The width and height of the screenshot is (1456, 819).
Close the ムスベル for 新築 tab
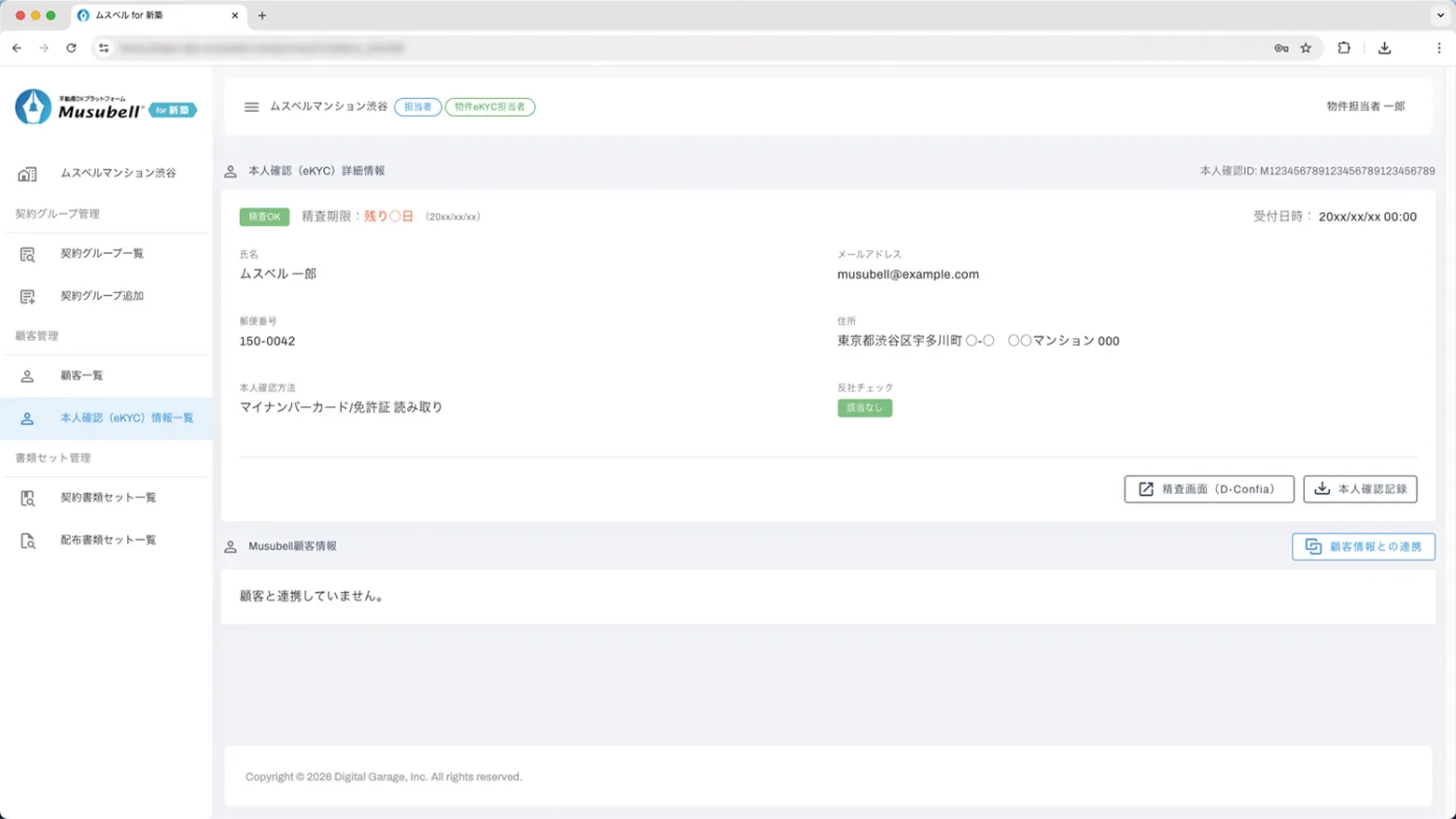pyautogui.click(x=234, y=16)
